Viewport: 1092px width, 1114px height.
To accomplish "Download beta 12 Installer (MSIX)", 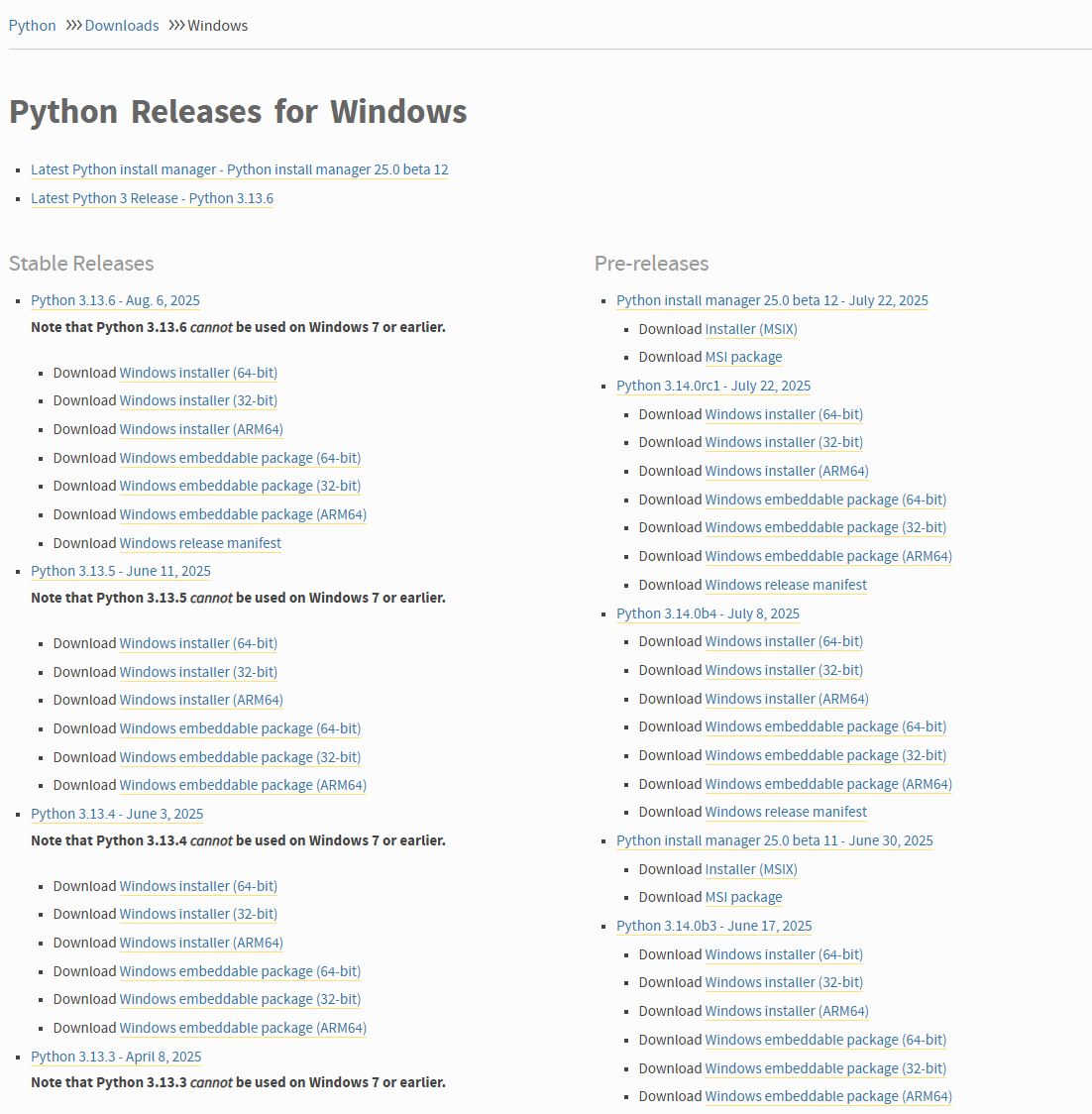I will [751, 330].
